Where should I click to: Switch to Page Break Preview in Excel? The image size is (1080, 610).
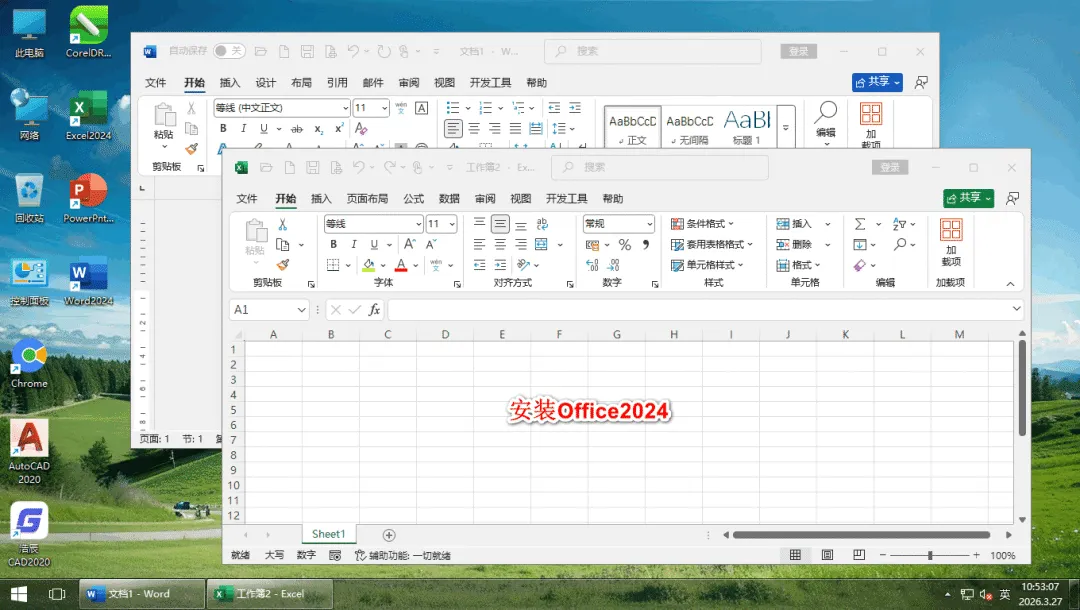tap(859, 555)
